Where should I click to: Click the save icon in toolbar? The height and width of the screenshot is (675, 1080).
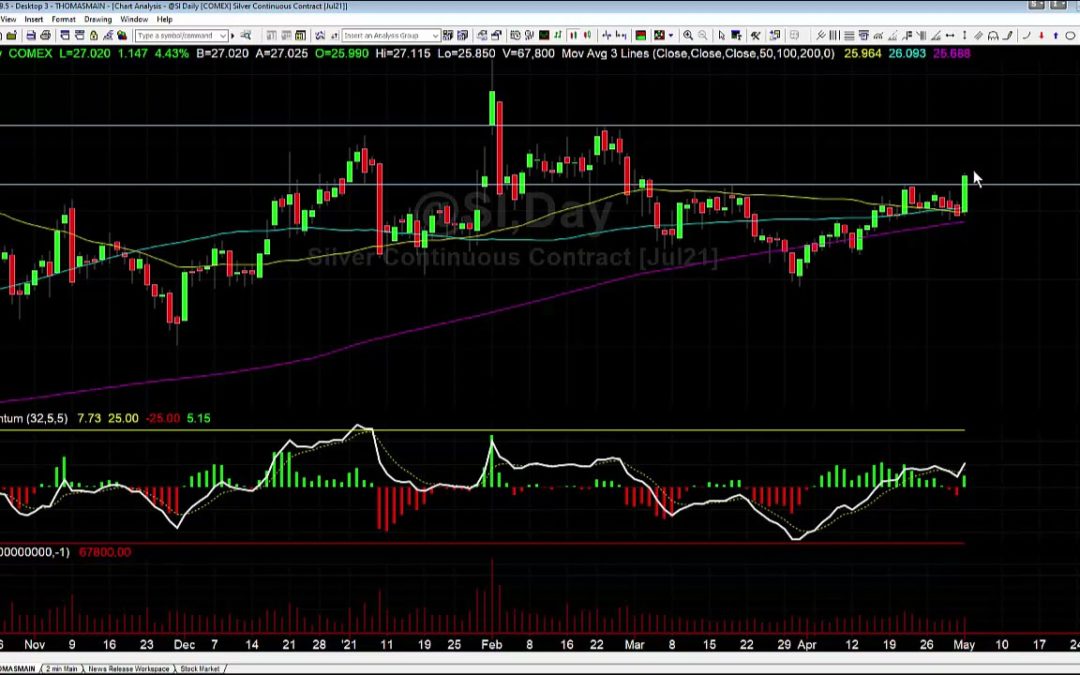[x=32, y=36]
